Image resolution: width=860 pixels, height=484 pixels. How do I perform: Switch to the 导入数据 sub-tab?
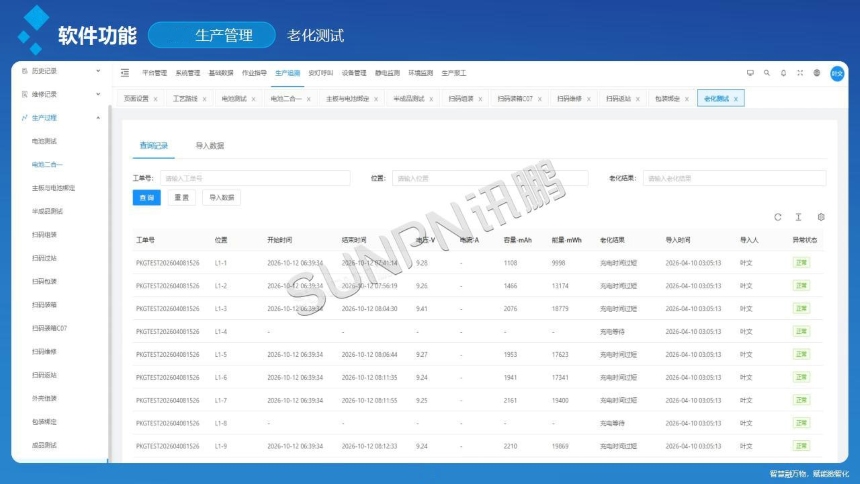point(210,146)
